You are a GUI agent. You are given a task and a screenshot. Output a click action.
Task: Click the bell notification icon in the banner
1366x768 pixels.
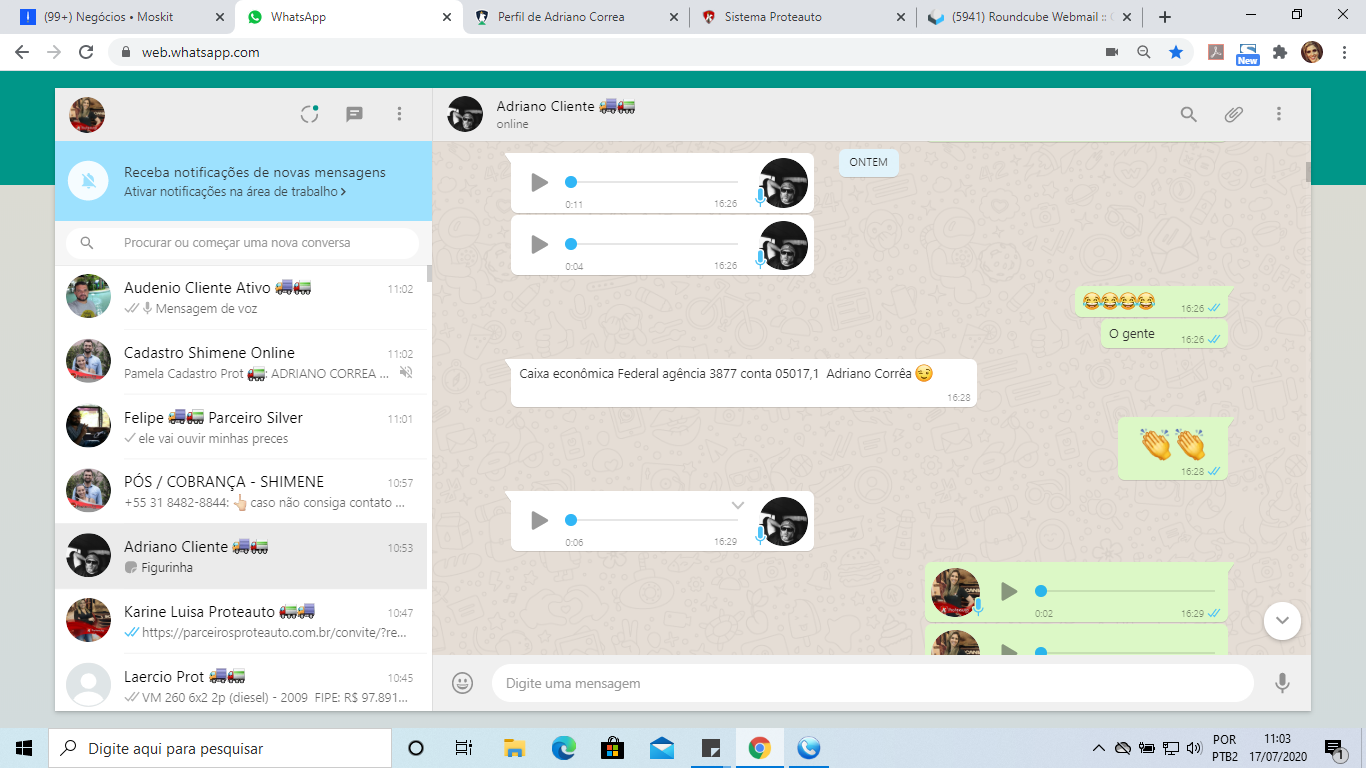click(x=89, y=181)
